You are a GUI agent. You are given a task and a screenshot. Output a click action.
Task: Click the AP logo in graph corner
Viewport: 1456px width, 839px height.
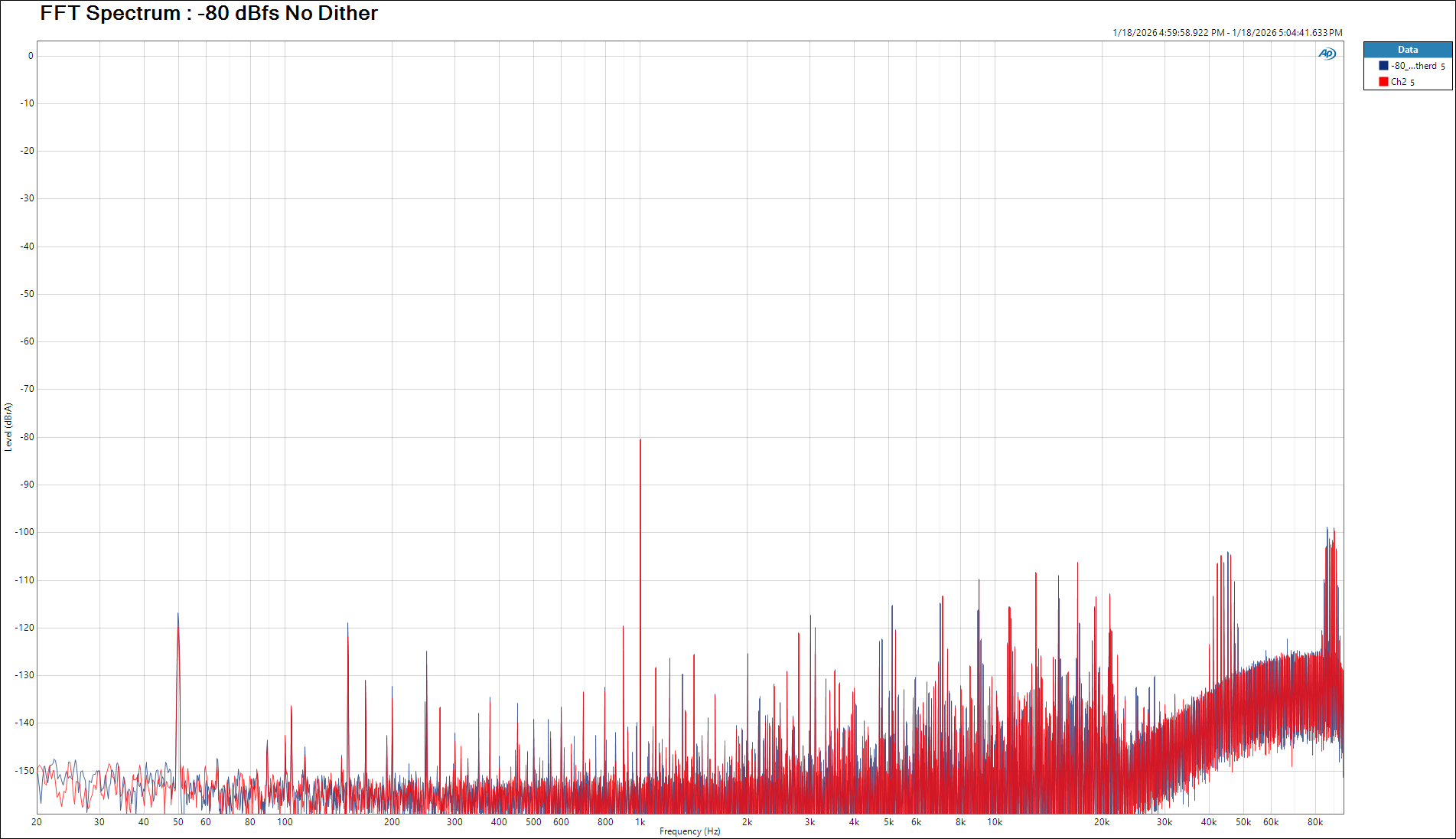1327,54
